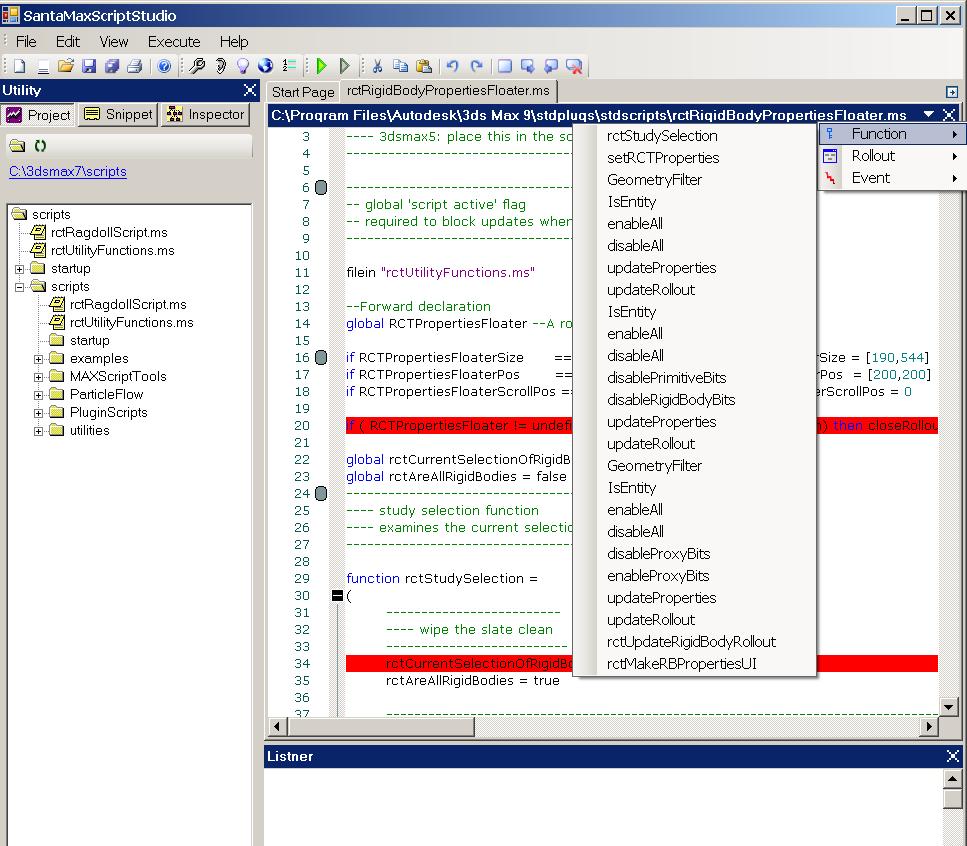Jump to the rctMakeRBPropertiesUI function

[681, 663]
